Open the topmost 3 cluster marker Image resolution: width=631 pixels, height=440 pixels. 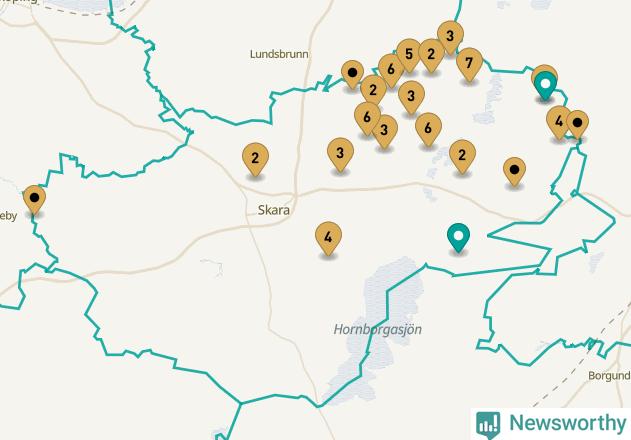[x=450, y=37]
